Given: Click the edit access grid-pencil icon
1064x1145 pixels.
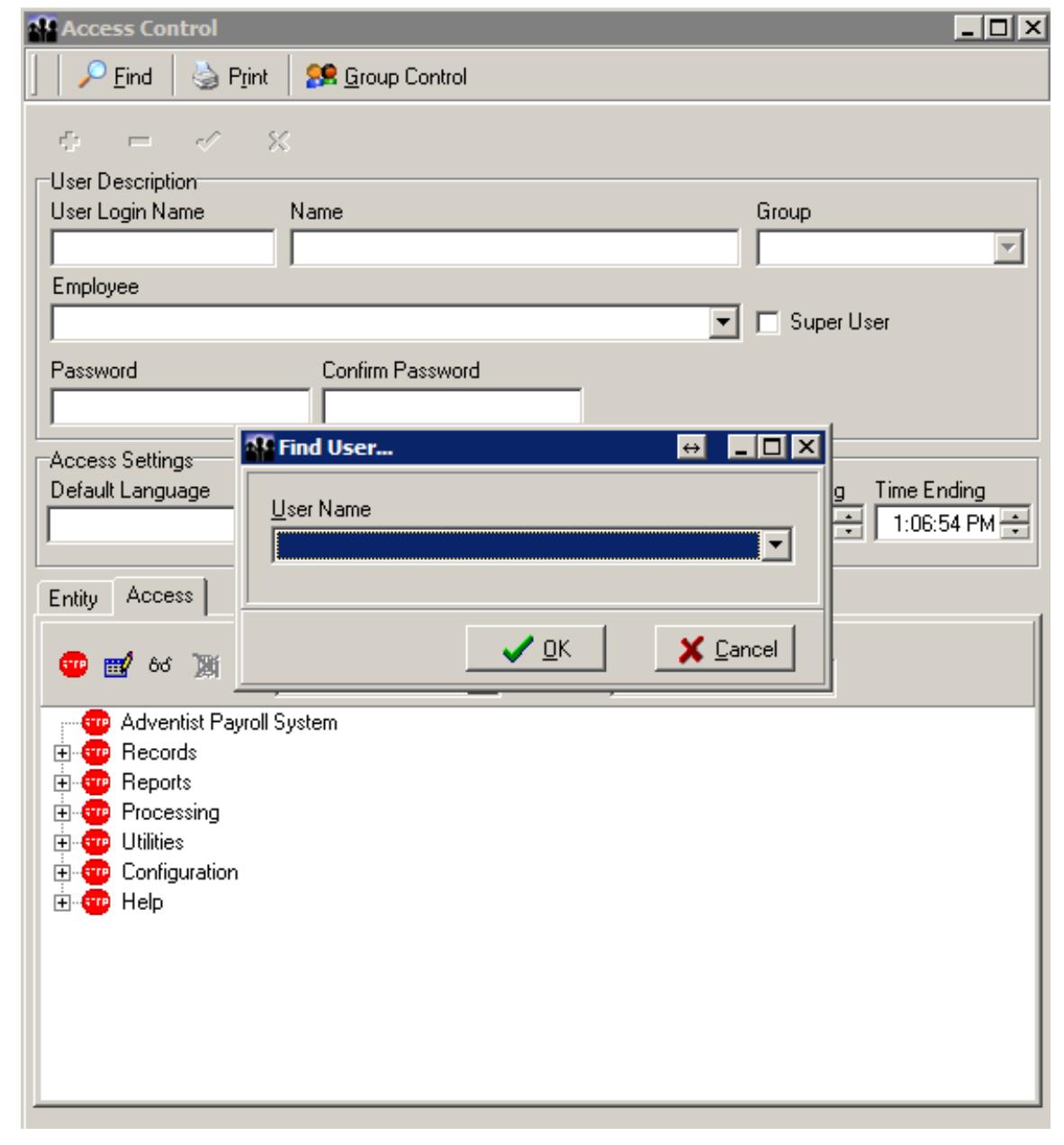Looking at the screenshot, I should 119,666.
